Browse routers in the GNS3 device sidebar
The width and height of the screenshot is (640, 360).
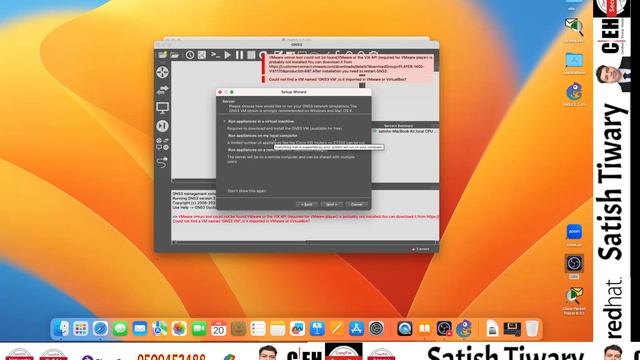162,72
